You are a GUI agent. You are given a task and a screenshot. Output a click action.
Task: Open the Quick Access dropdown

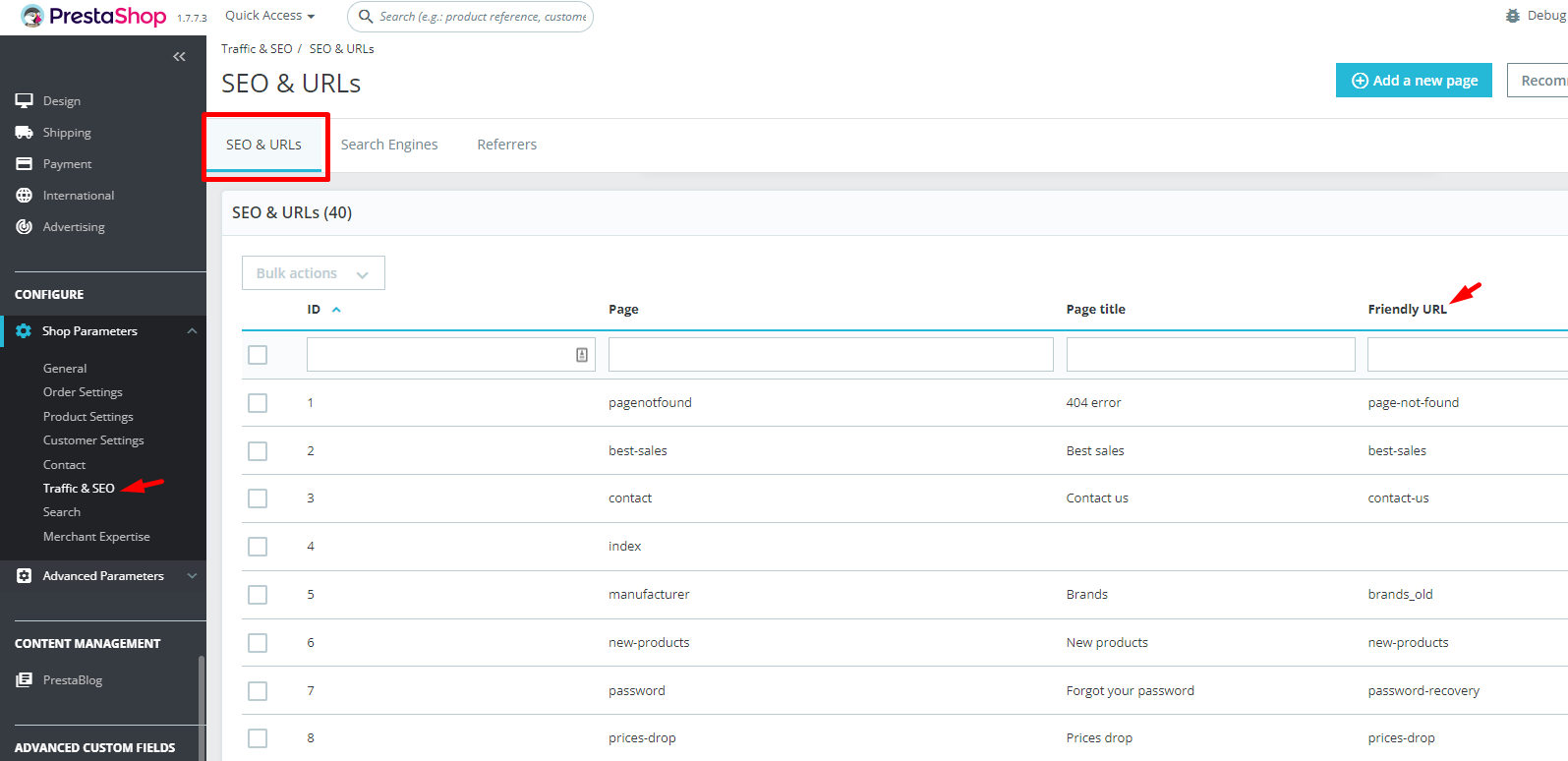[x=269, y=16]
